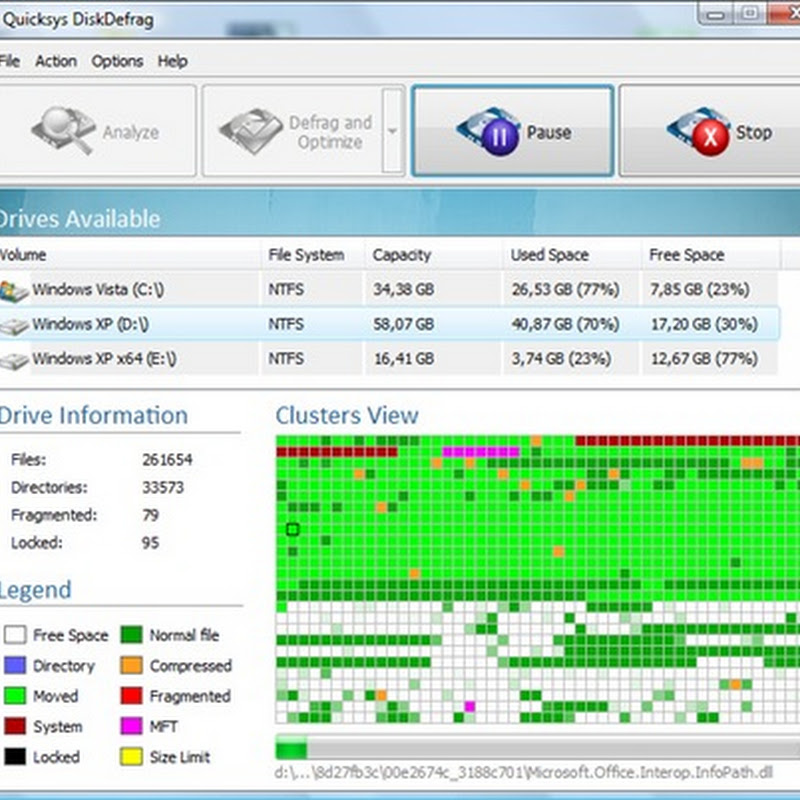Click the magenta MFT cluster strip in map

[481, 452]
